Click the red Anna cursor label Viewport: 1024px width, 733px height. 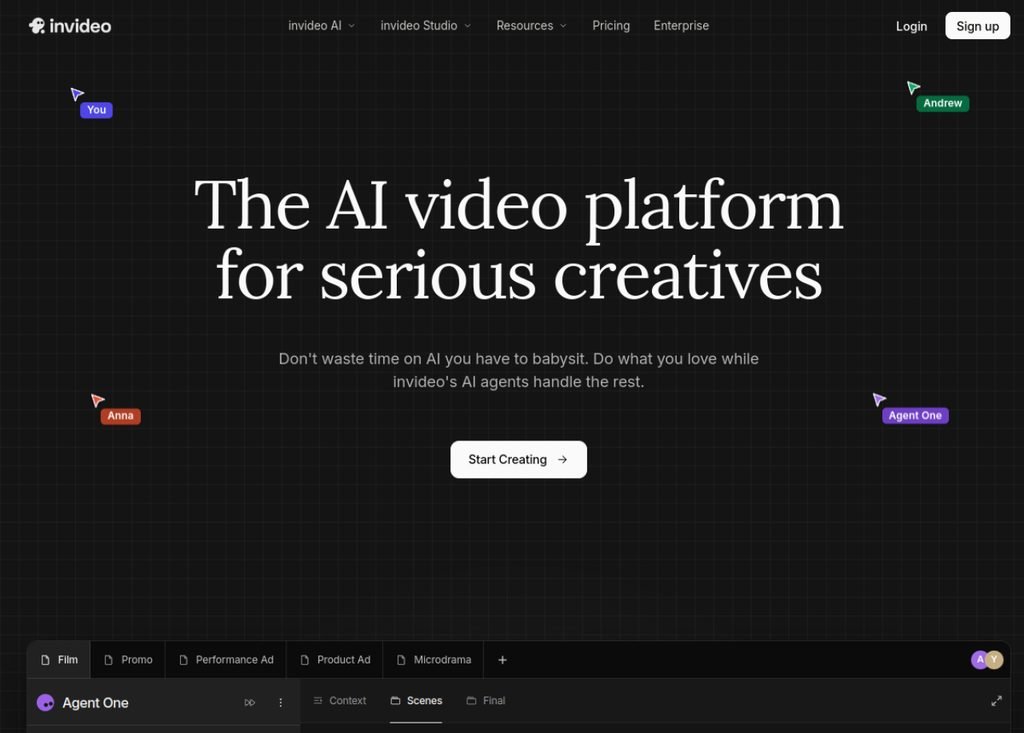[120, 415]
